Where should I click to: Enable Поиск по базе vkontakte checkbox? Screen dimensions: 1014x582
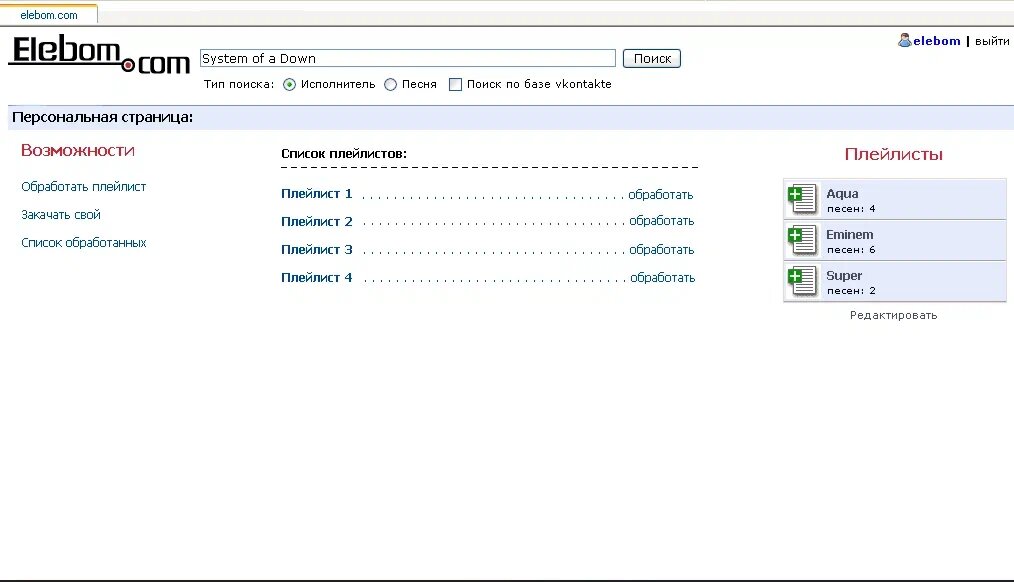click(x=455, y=85)
